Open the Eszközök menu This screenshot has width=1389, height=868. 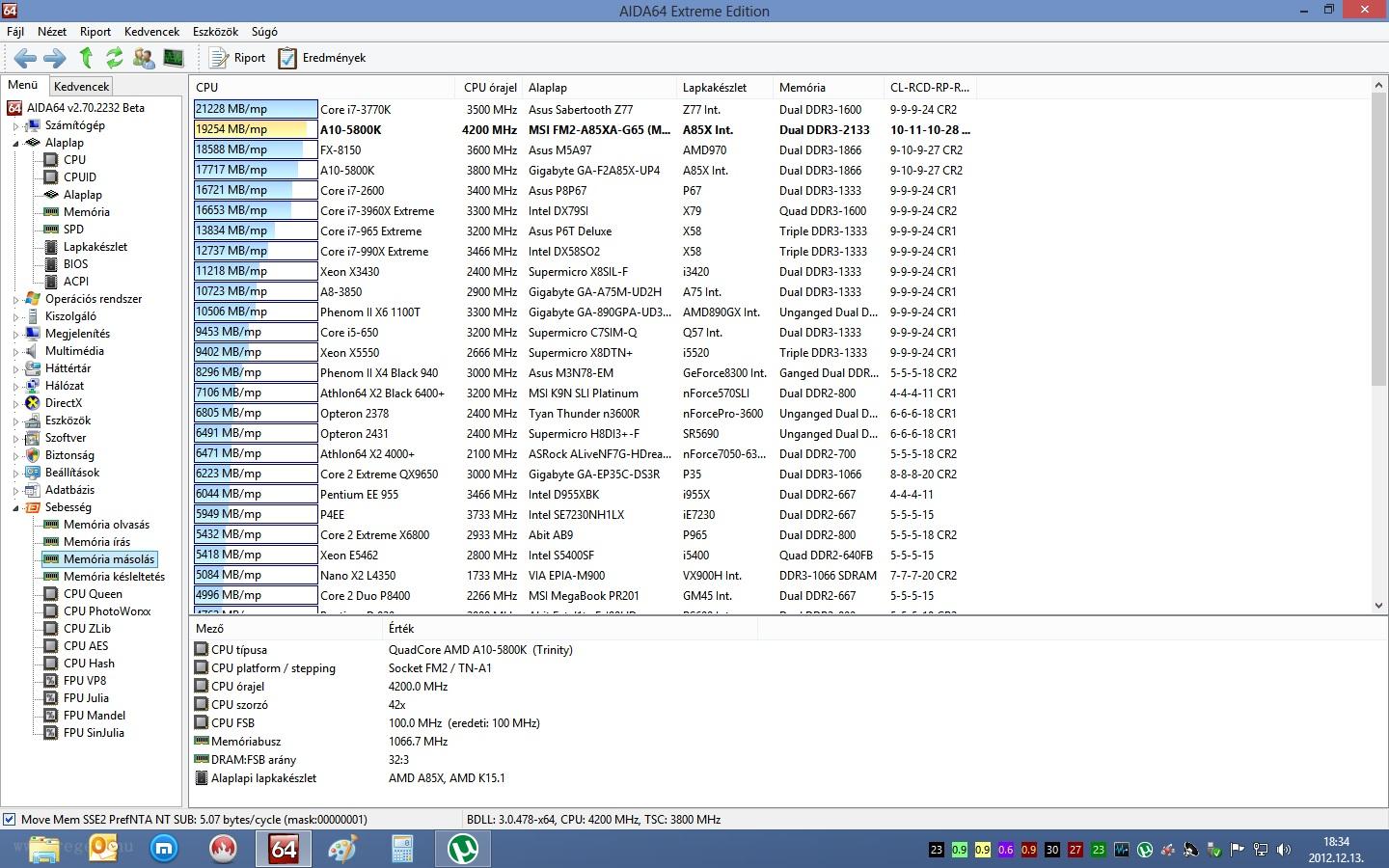pos(215,32)
